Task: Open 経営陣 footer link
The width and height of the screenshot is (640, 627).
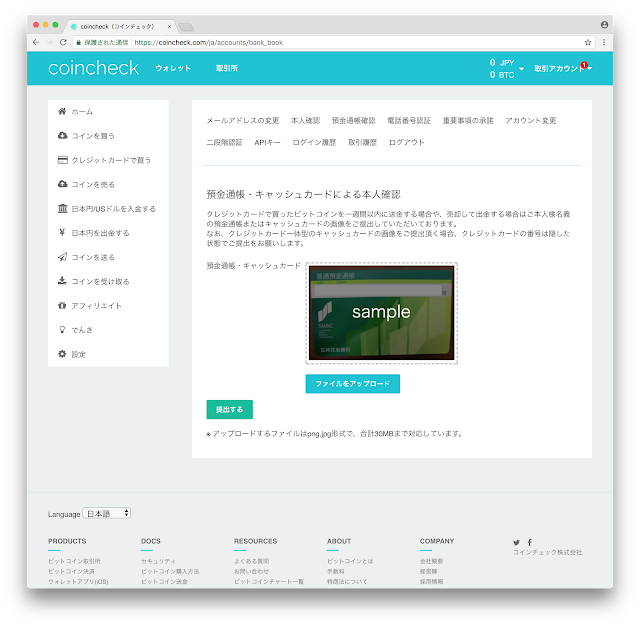Action: point(429,571)
